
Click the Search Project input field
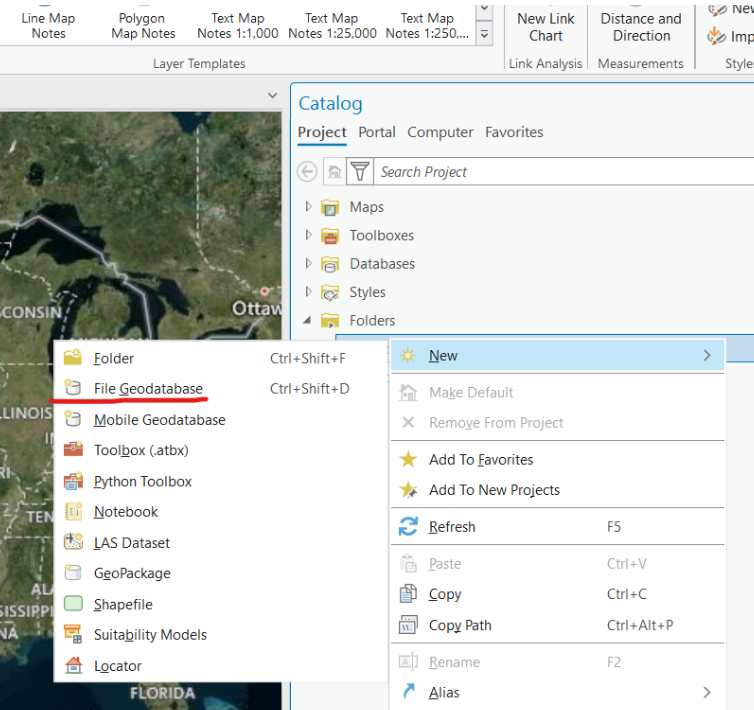pos(564,171)
